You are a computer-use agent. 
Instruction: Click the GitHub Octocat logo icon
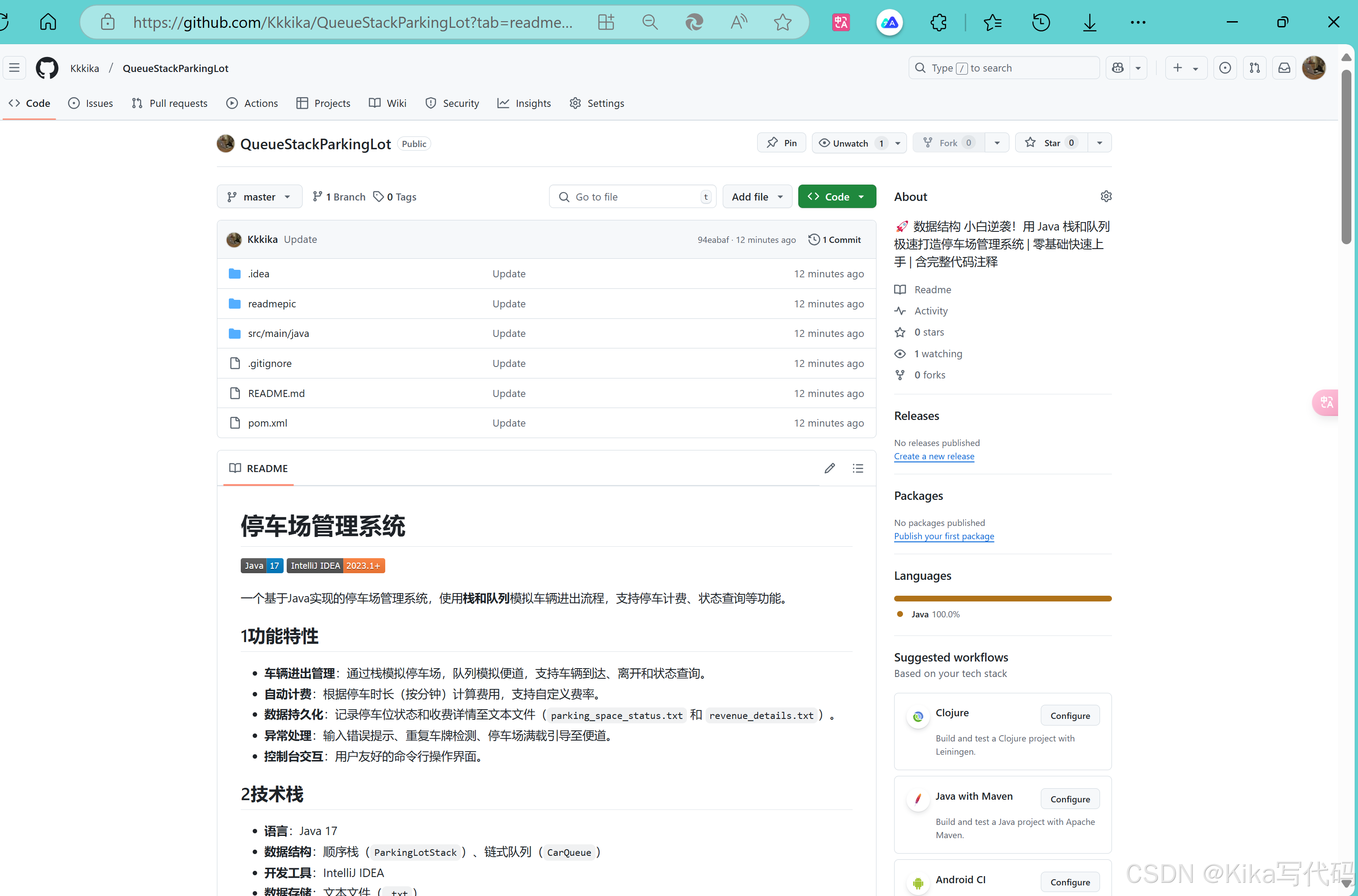47,68
